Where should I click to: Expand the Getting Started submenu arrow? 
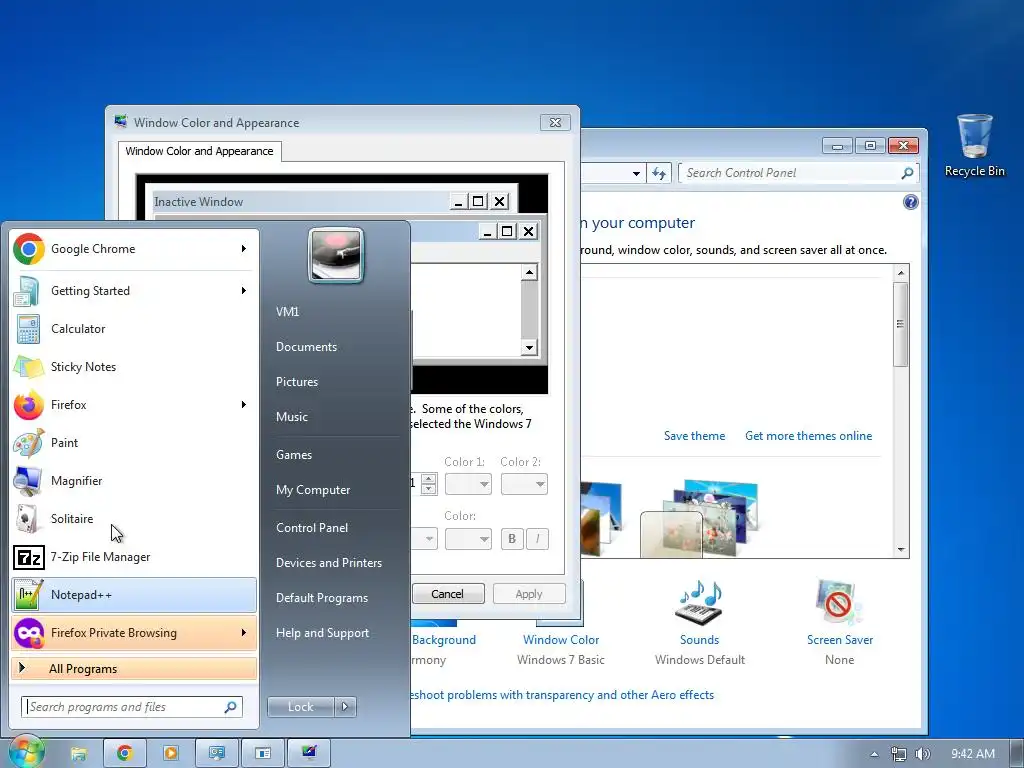[244, 291]
